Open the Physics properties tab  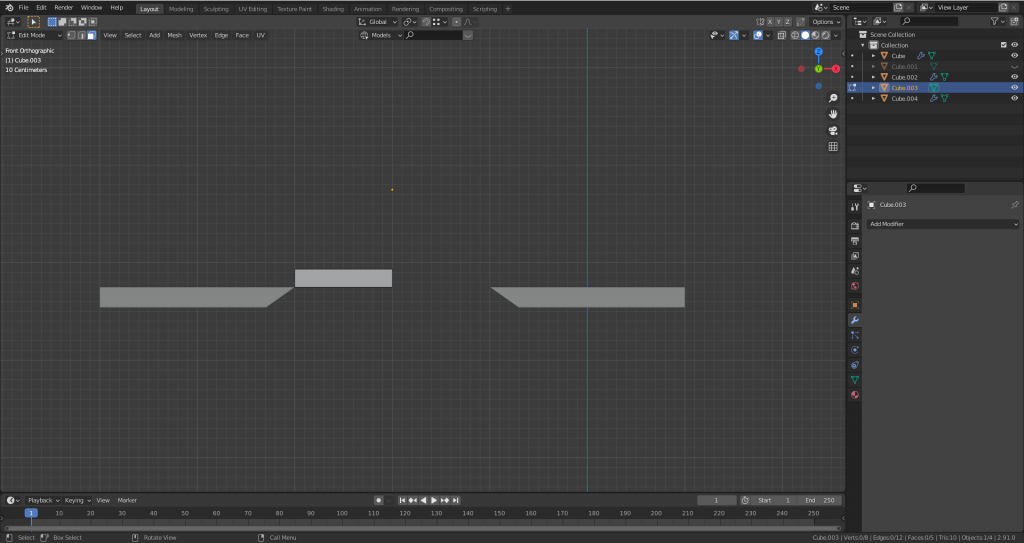[855, 350]
